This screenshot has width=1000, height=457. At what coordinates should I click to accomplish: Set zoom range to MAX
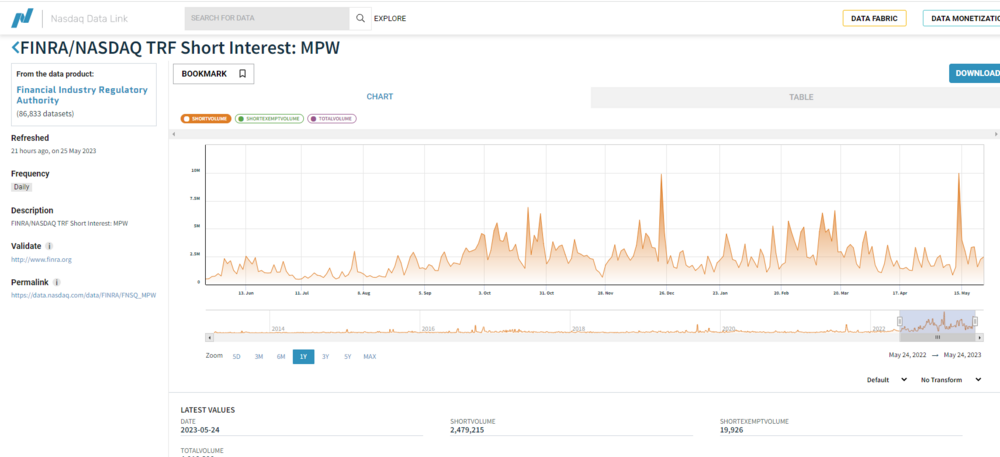[370, 357]
